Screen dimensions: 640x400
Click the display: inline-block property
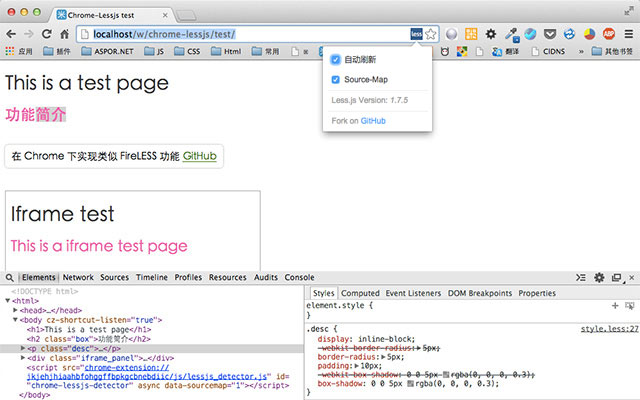click(x=366, y=339)
